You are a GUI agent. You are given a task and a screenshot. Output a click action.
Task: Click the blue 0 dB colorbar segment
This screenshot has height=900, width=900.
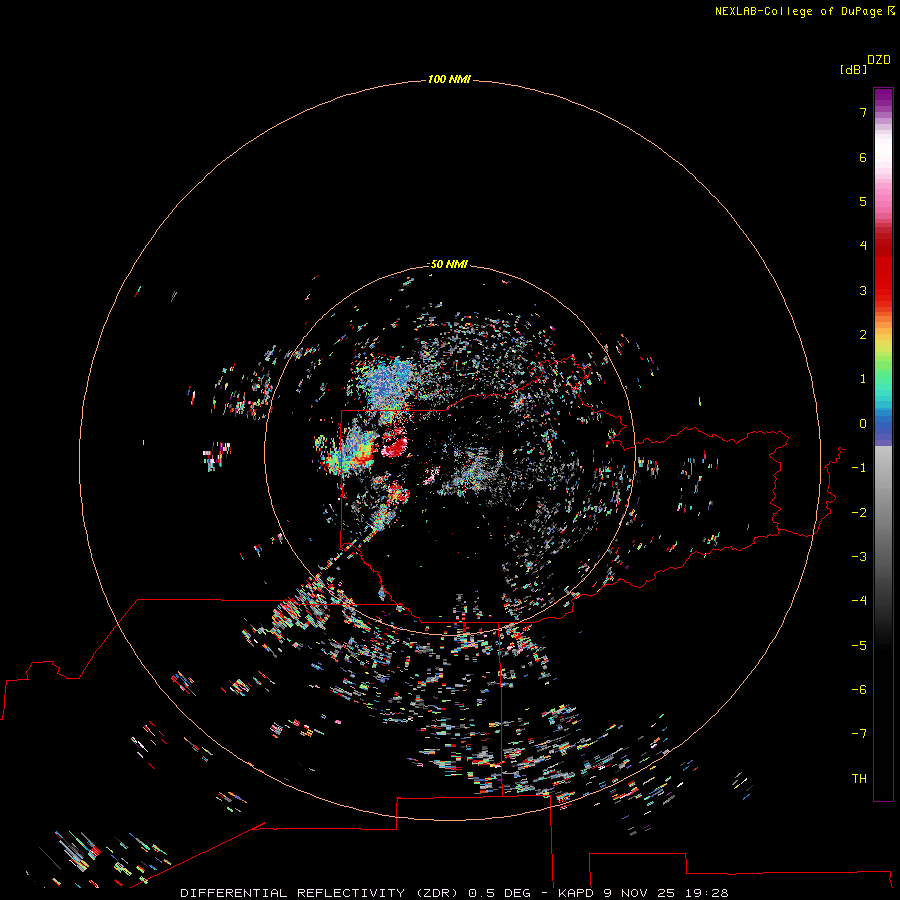[x=883, y=424]
